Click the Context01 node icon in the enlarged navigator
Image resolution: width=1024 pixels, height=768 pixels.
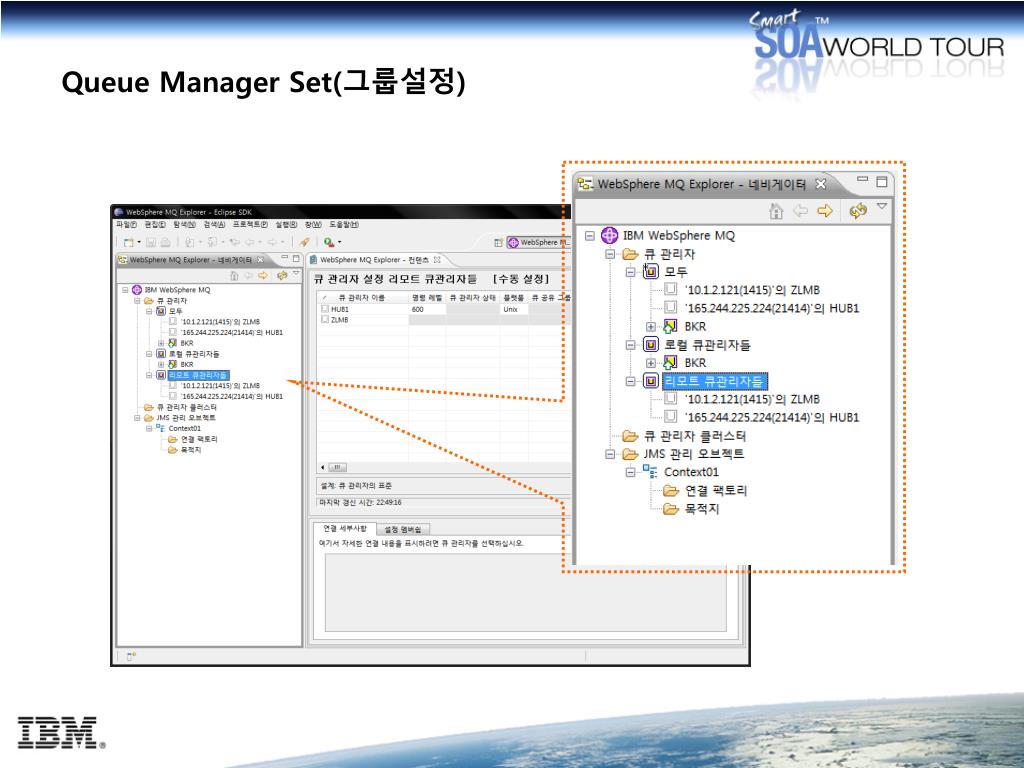[650, 472]
